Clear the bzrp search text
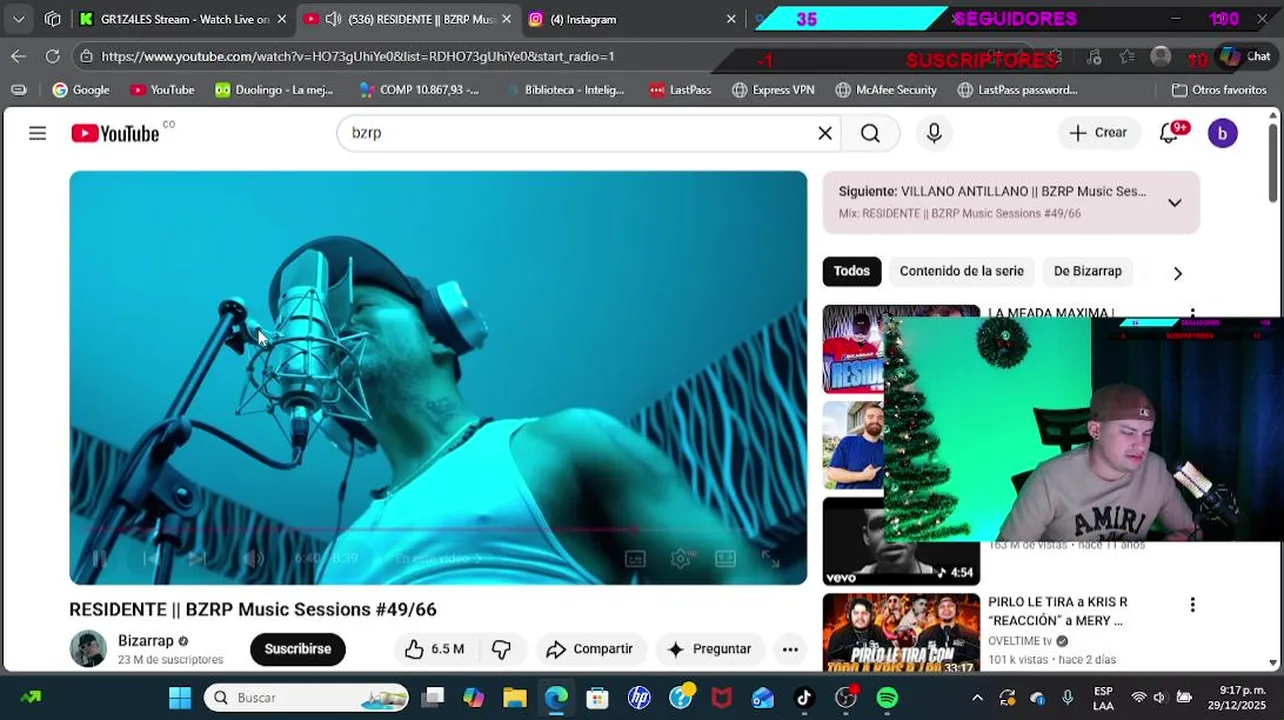 825,133
